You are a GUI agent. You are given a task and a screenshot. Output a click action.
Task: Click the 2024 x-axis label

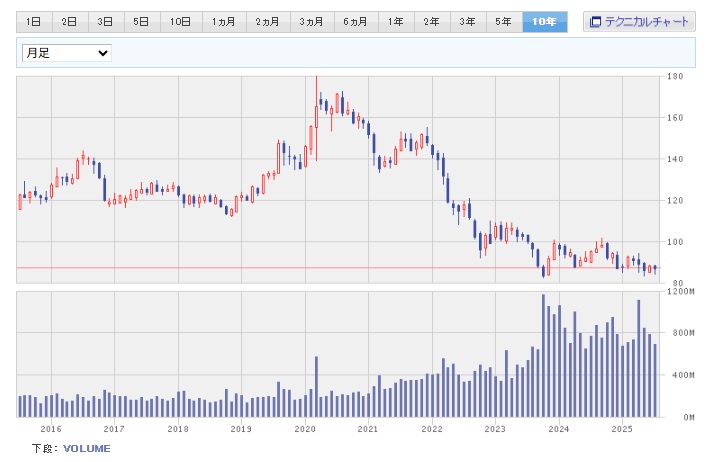click(559, 429)
